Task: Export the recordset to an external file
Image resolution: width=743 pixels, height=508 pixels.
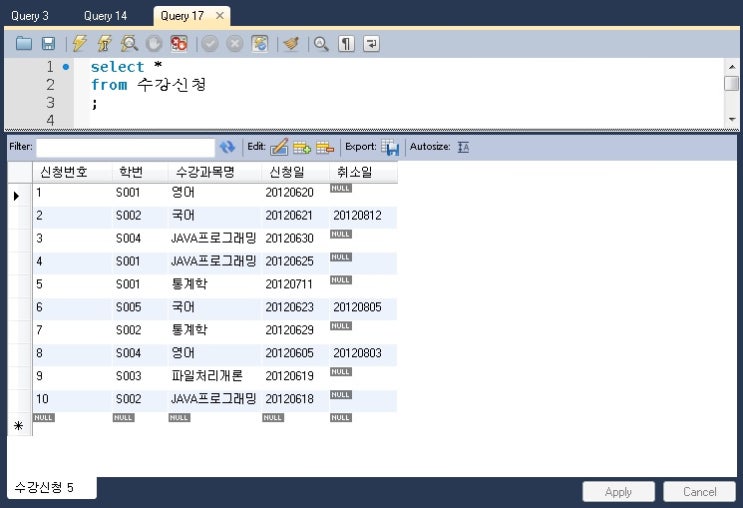Action: point(390,147)
